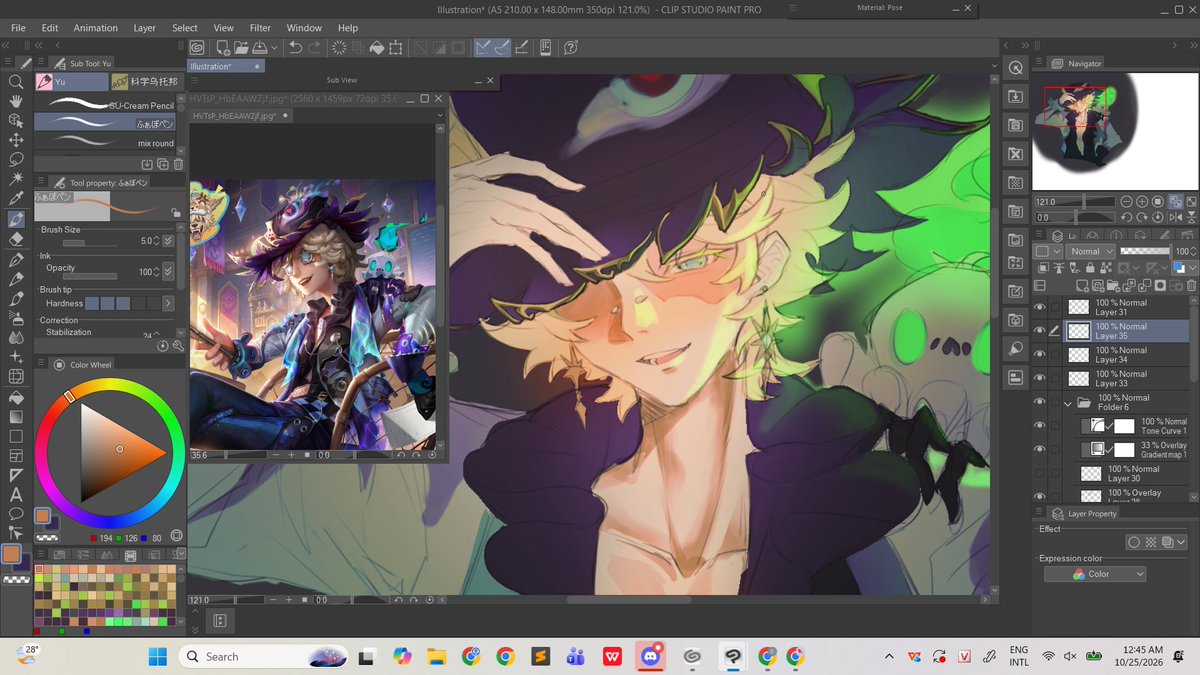Click the Brush Size slider
This screenshot has width=1200, height=675.
point(89,242)
